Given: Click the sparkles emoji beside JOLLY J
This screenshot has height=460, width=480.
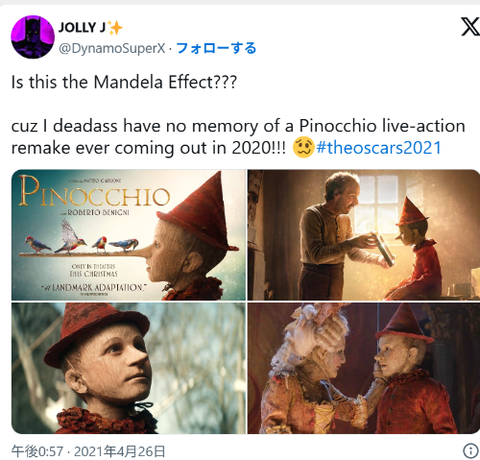Looking at the screenshot, I should 115,27.
